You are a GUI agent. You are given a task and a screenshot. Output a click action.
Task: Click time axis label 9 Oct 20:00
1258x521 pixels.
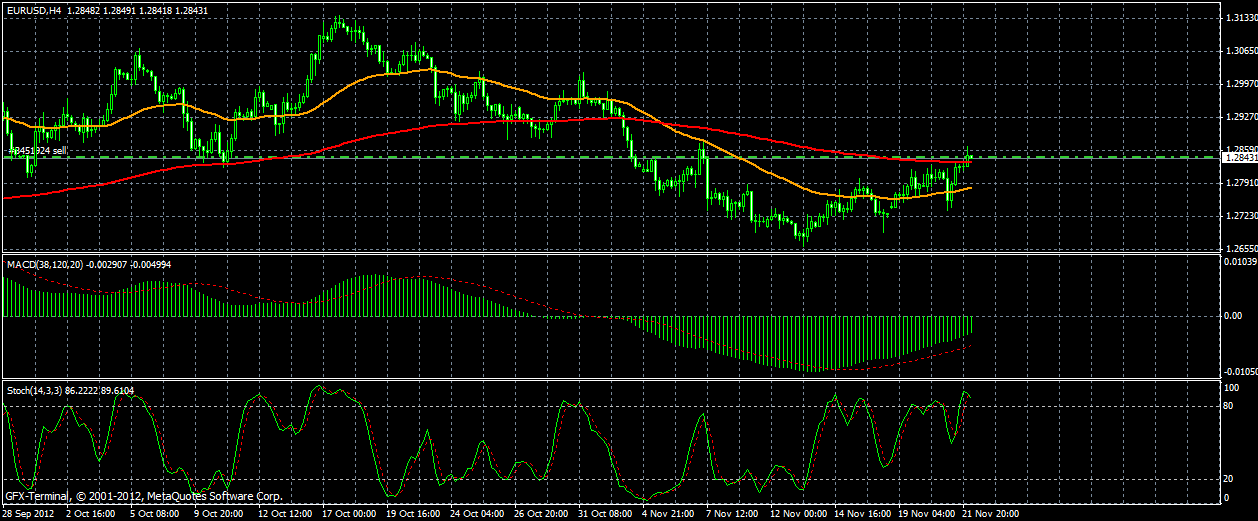click(221, 513)
